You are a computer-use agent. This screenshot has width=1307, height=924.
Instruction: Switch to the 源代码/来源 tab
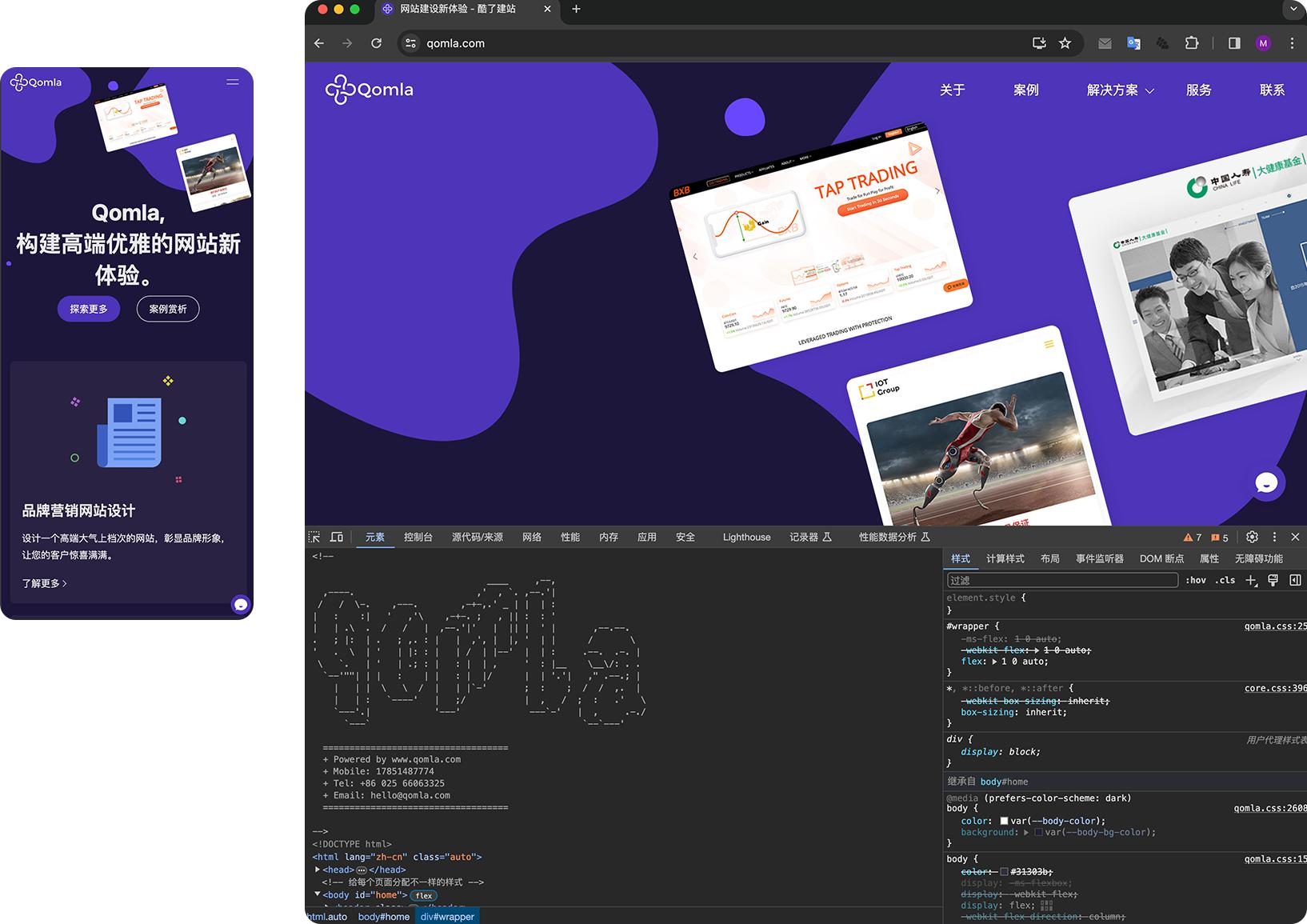(478, 537)
